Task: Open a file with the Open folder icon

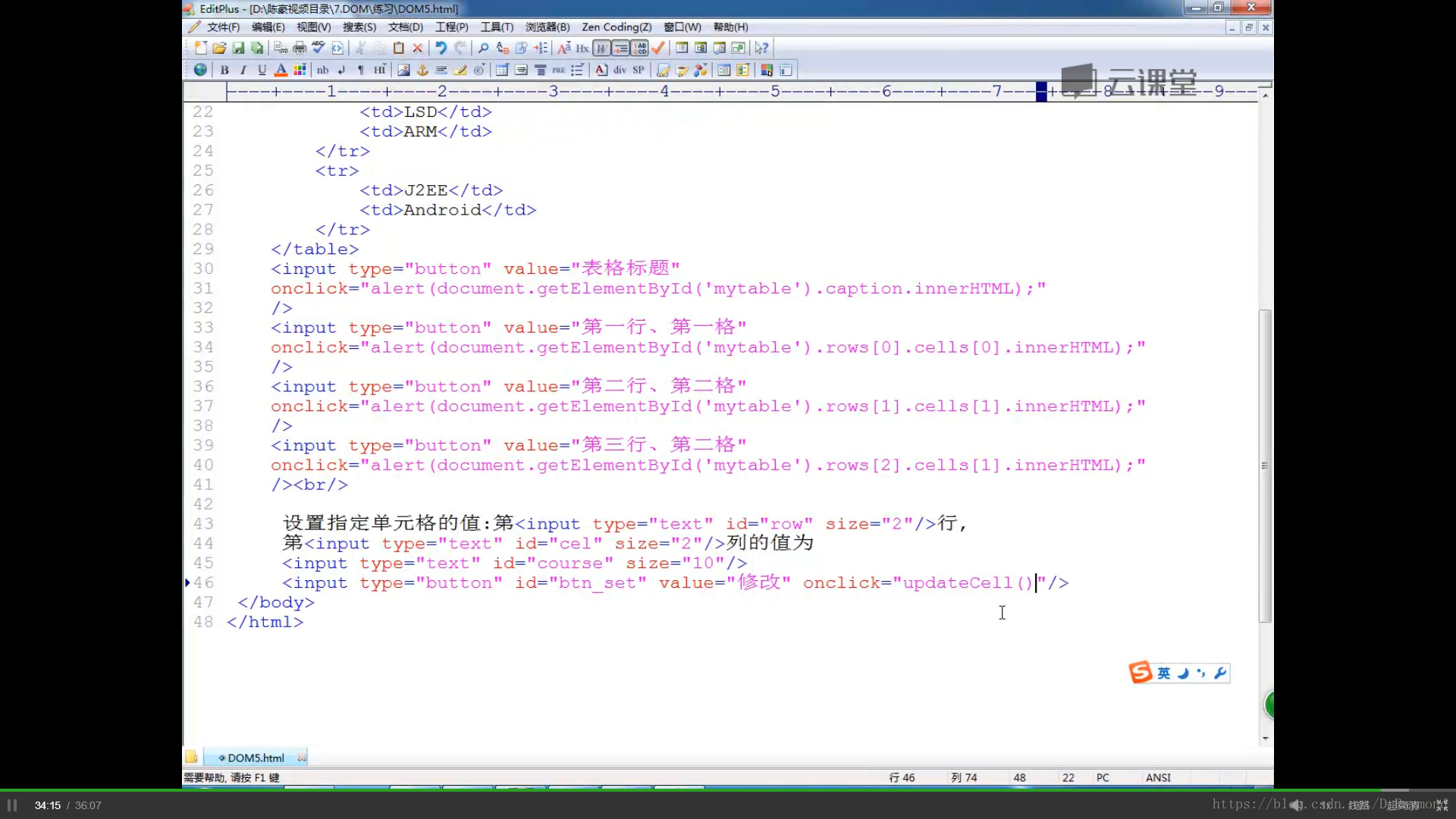Action: click(x=219, y=48)
